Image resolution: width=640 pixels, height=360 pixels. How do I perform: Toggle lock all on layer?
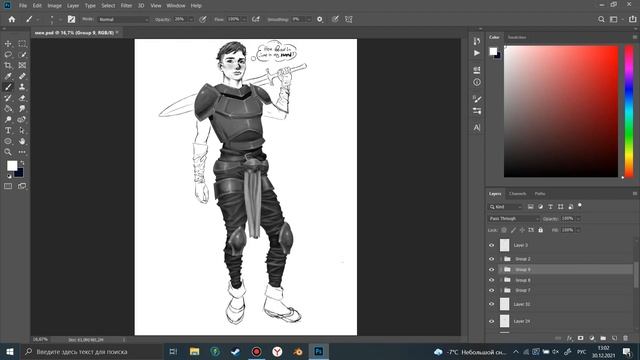[x=540, y=230]
